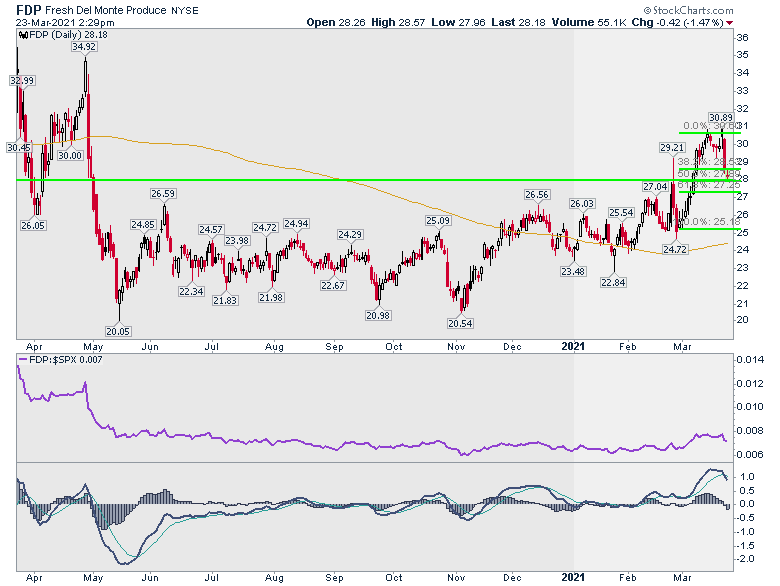Click the FDP ticker symbol title
The width and height of the screenshot is (780, 586).
pos(29,10)
